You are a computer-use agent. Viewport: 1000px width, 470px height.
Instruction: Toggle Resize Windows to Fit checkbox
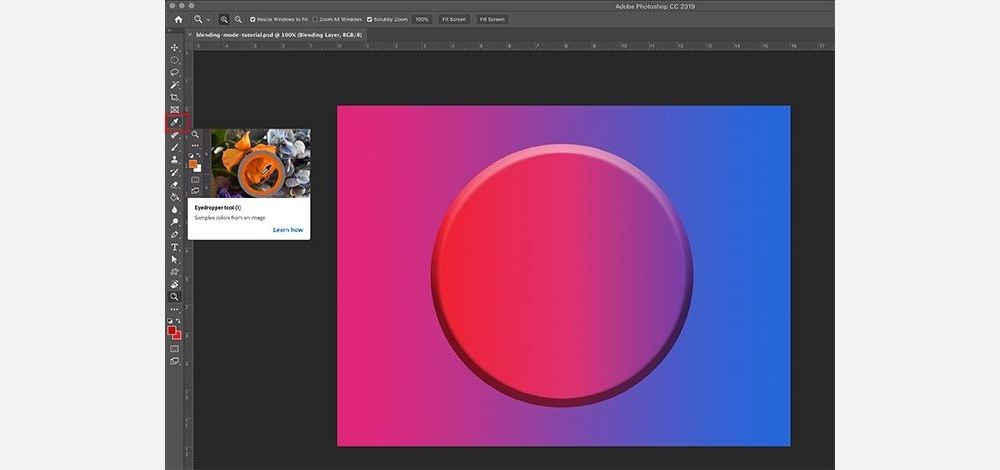[x=253, y=19]
